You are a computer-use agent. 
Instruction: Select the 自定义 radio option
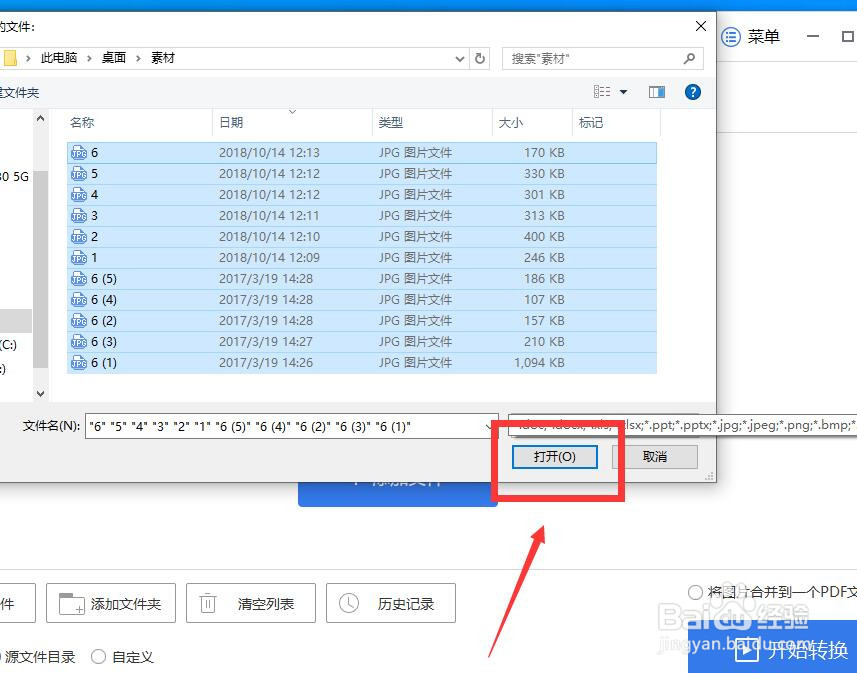(98, 657)
